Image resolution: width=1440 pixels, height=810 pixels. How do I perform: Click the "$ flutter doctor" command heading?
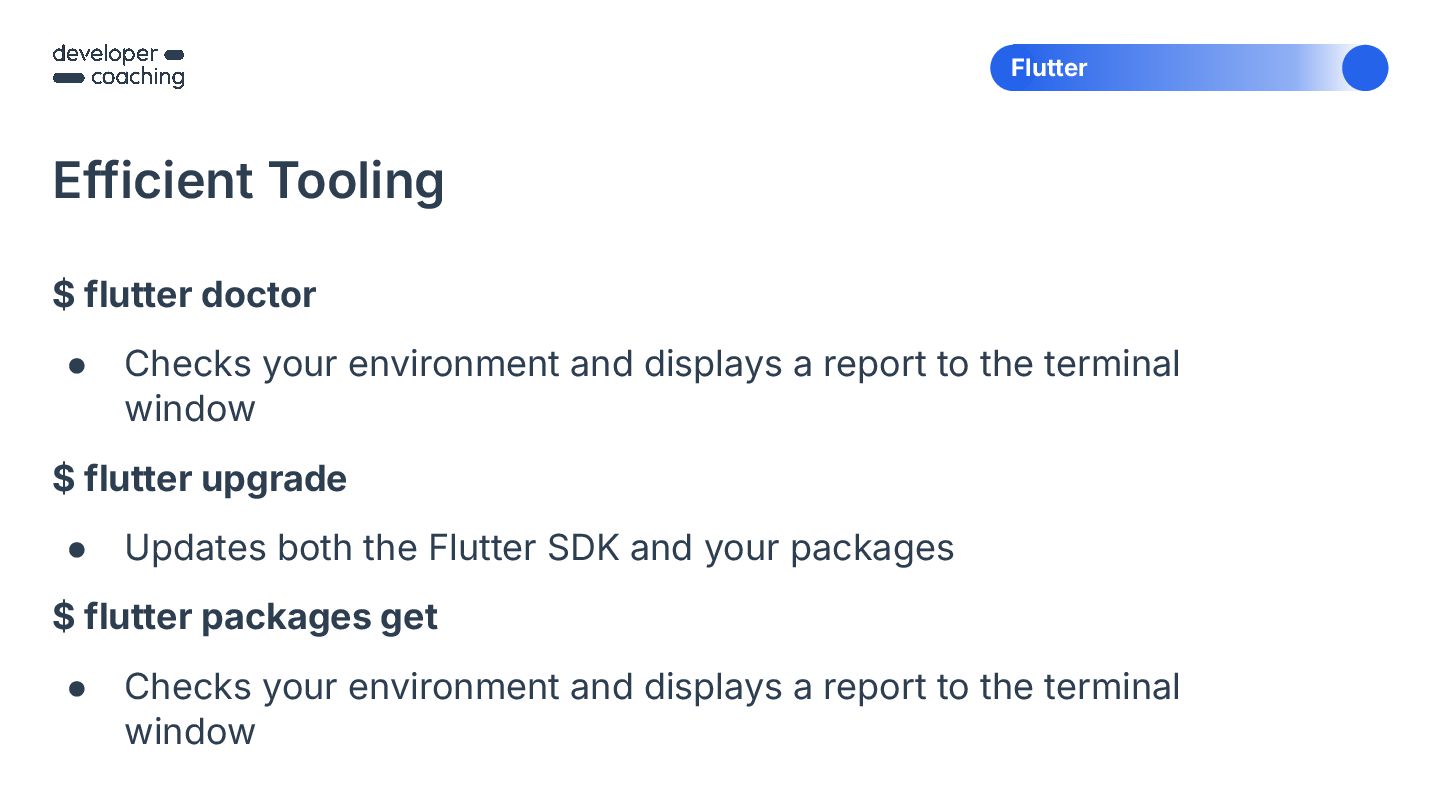click(184, 295)
